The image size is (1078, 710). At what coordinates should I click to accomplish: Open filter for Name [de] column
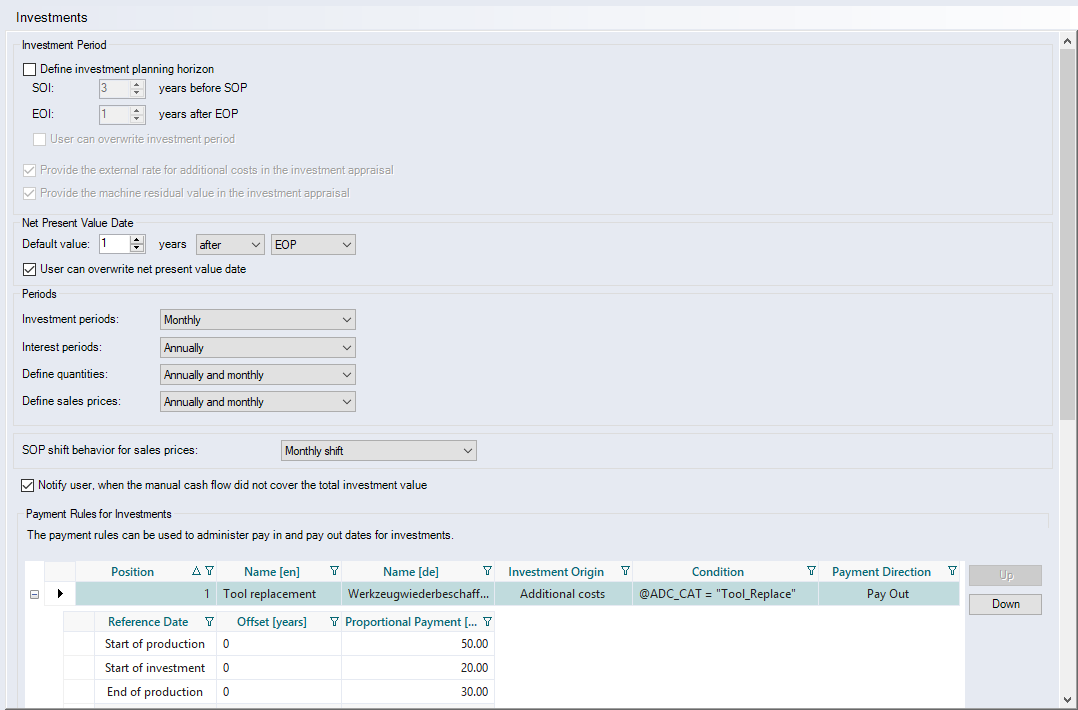click(487, 572)
